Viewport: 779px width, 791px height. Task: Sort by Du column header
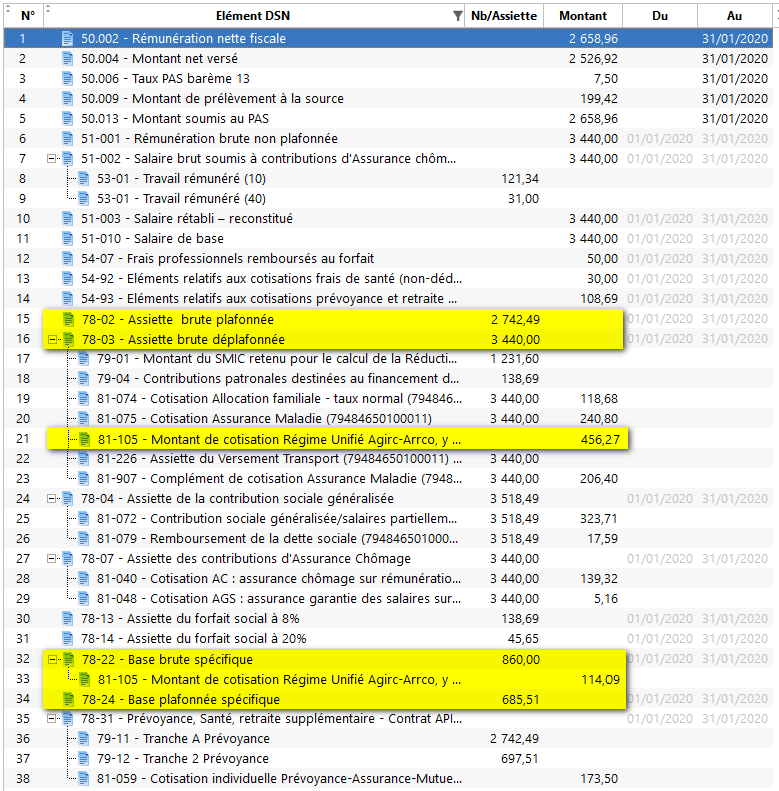click(660, 16)
